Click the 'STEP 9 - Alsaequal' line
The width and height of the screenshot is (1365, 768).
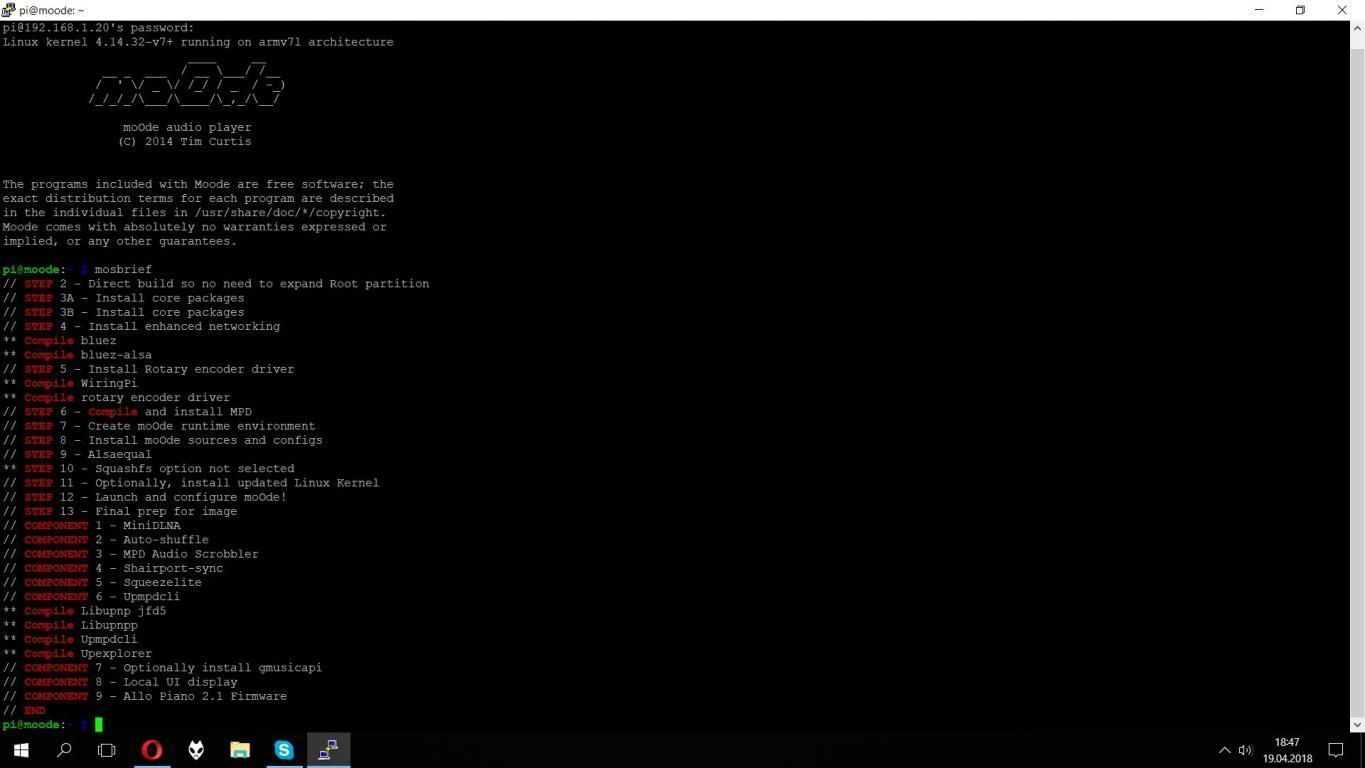click(x=77, y=454)
